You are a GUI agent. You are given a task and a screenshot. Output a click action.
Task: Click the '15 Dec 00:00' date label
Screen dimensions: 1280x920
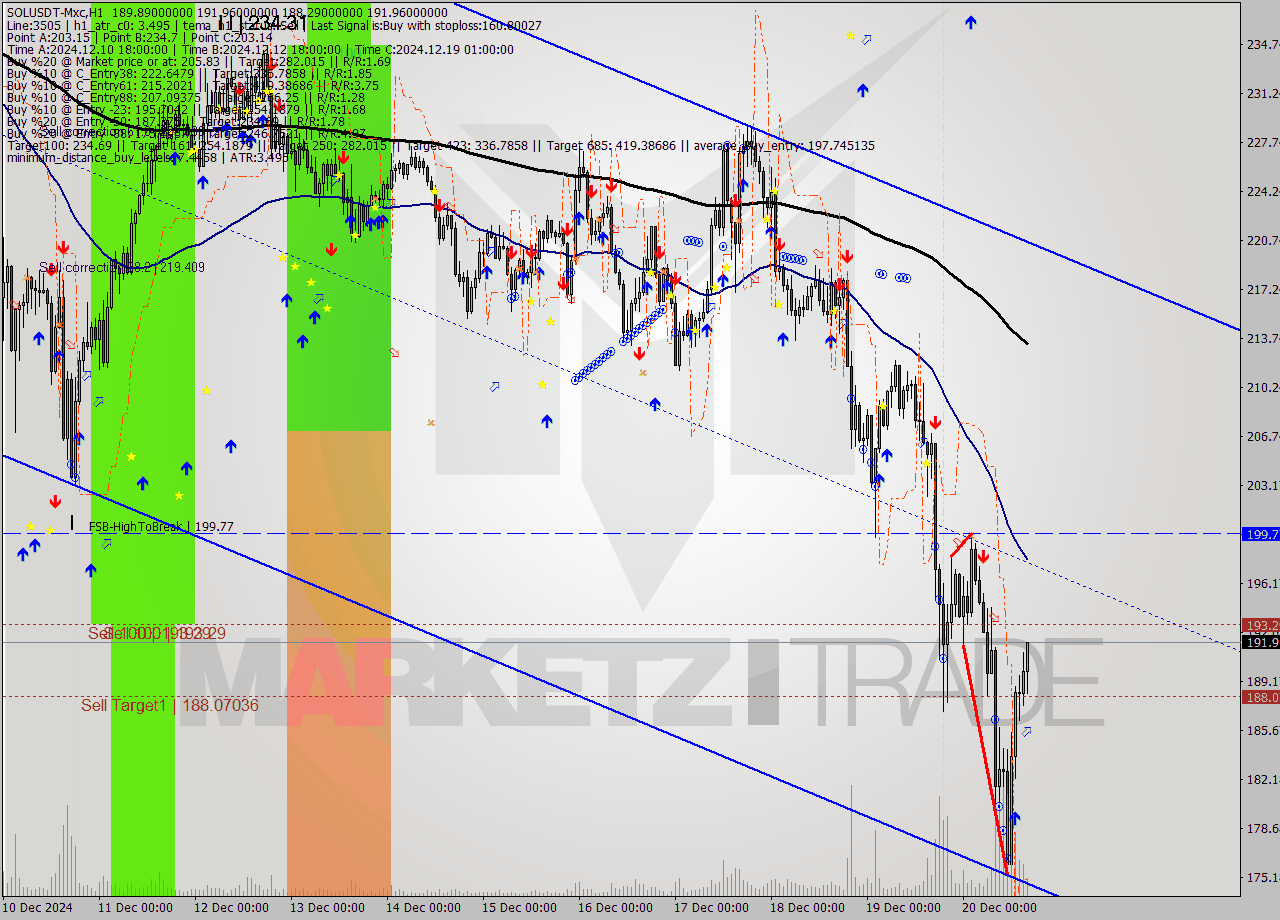[x=519, y=908]
